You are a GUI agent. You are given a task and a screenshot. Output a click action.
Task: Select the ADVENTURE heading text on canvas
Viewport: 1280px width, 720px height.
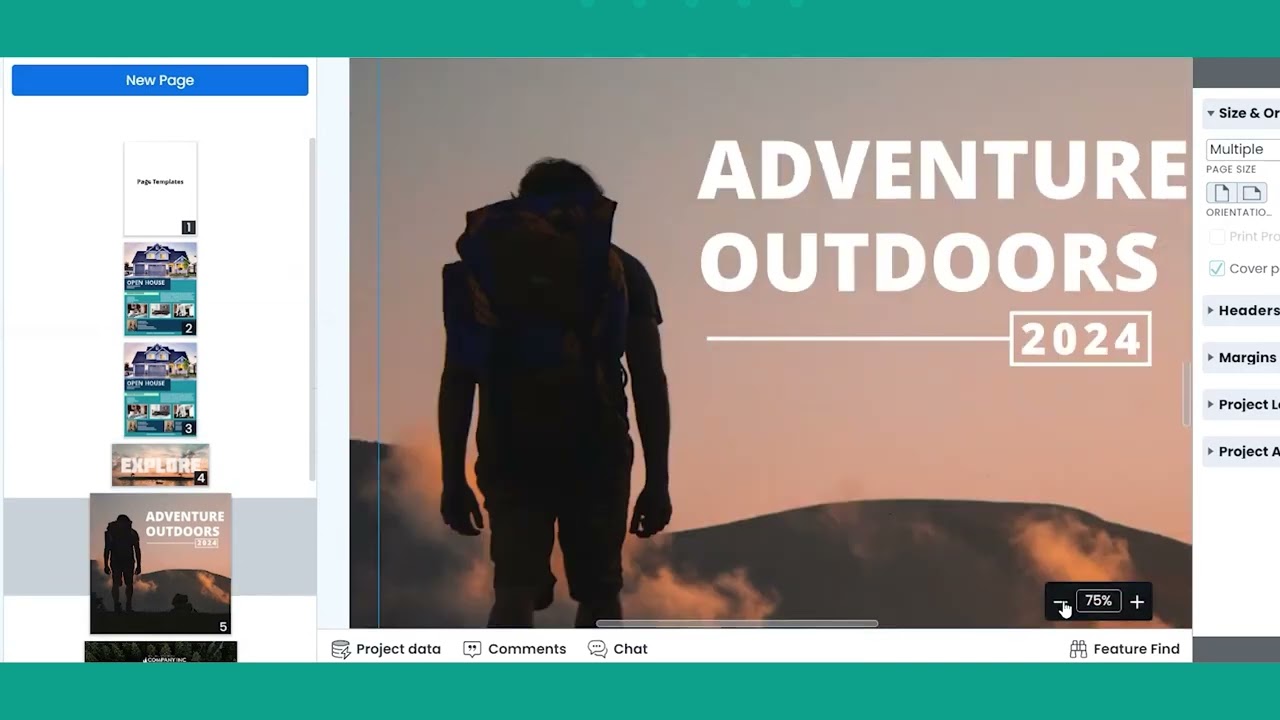[942, 169]
